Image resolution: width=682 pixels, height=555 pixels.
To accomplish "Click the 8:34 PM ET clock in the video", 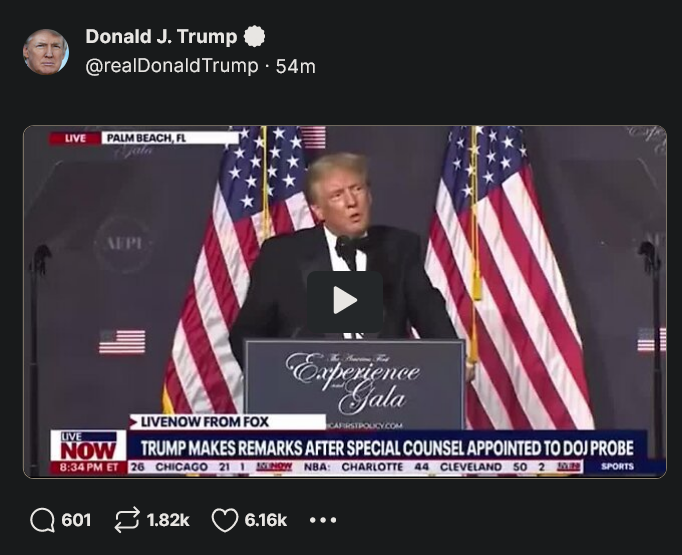I will pyautogui.click(x=88, y=468).
